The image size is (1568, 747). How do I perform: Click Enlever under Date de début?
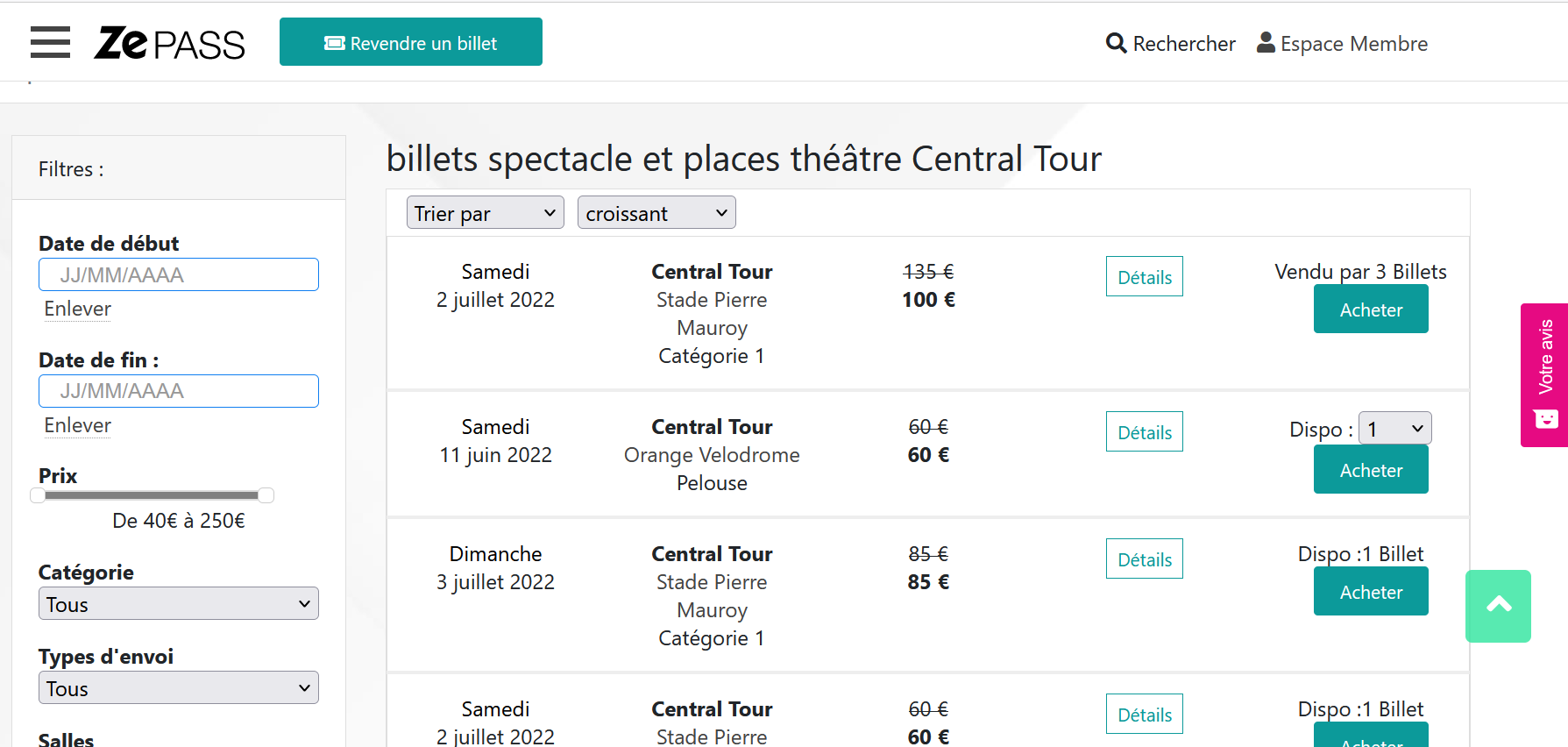click(77, 309)
